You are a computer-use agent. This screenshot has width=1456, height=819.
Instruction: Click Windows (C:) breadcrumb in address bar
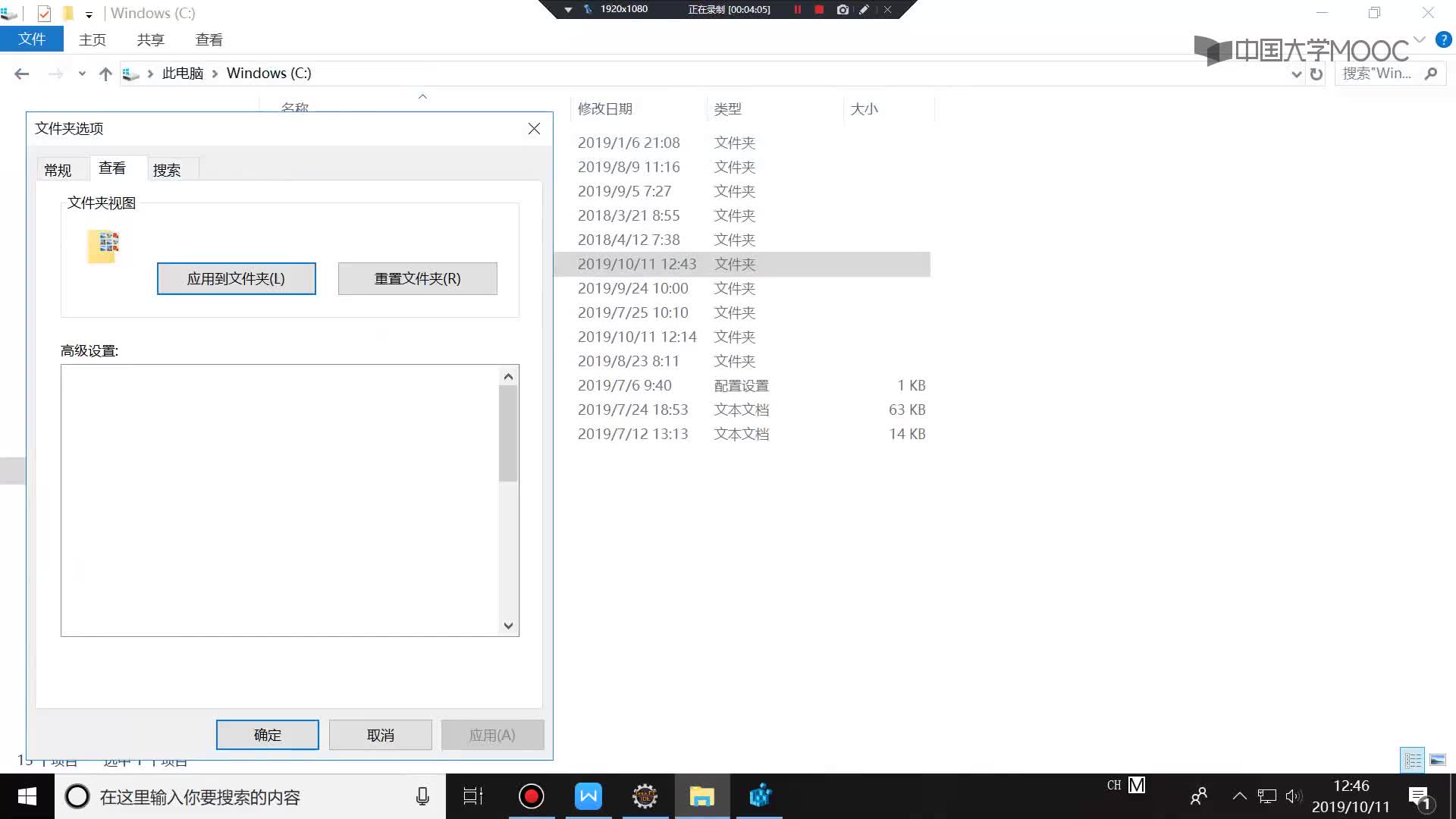click(269, 73)
